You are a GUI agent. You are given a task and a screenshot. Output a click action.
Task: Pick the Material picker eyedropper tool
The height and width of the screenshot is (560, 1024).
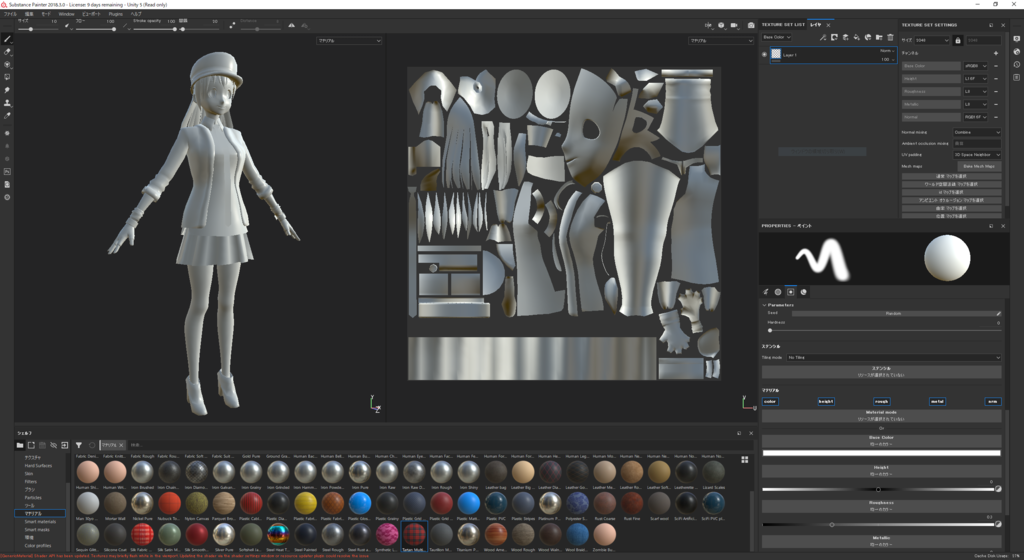(x=7, y=116)
